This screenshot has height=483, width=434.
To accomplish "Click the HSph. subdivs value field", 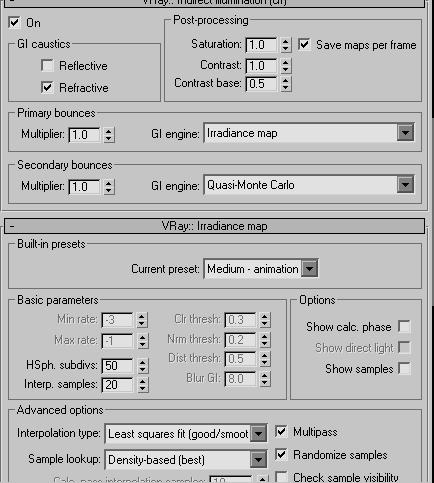I will 117,366.
